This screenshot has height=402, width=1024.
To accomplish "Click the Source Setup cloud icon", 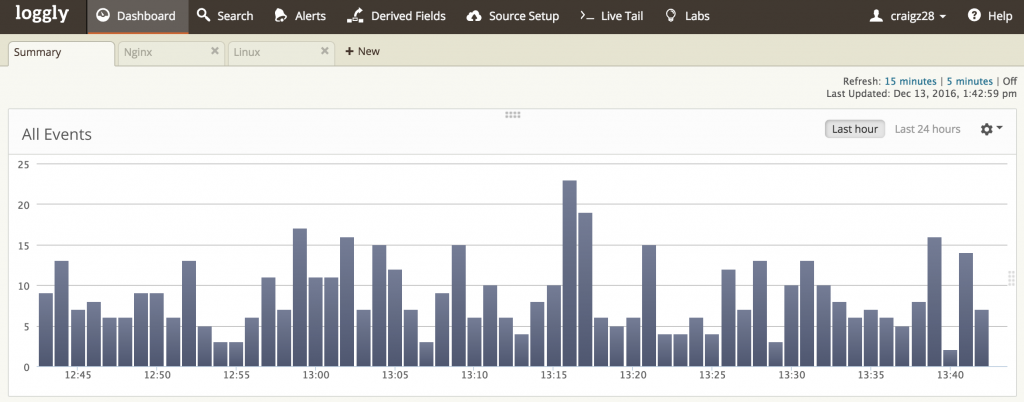I will [x=474, y=16].
